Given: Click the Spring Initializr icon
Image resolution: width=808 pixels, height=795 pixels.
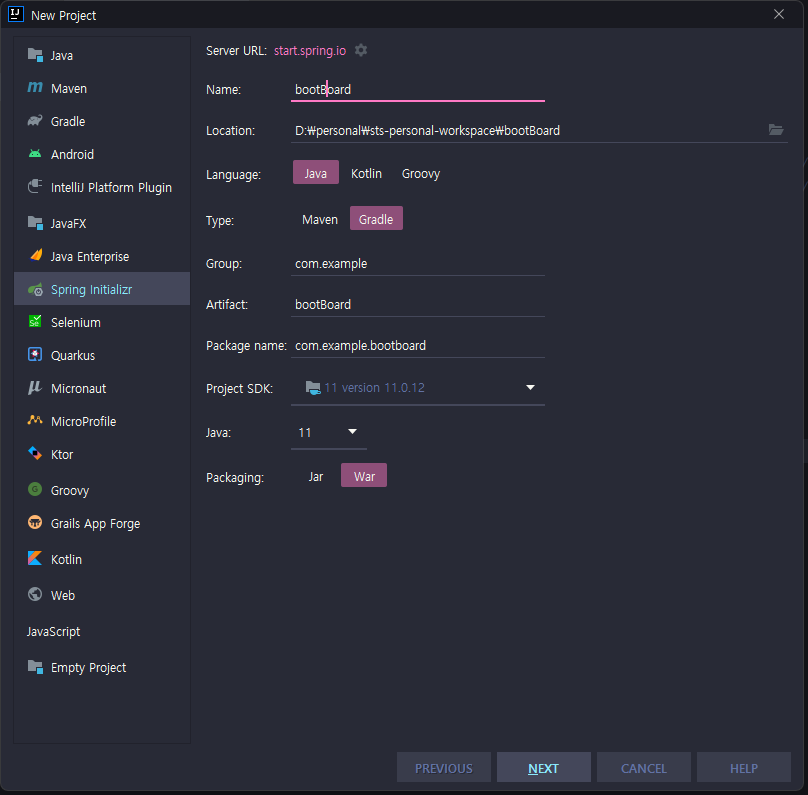Looking at the screenshot, I should click(x=35, y=290).
